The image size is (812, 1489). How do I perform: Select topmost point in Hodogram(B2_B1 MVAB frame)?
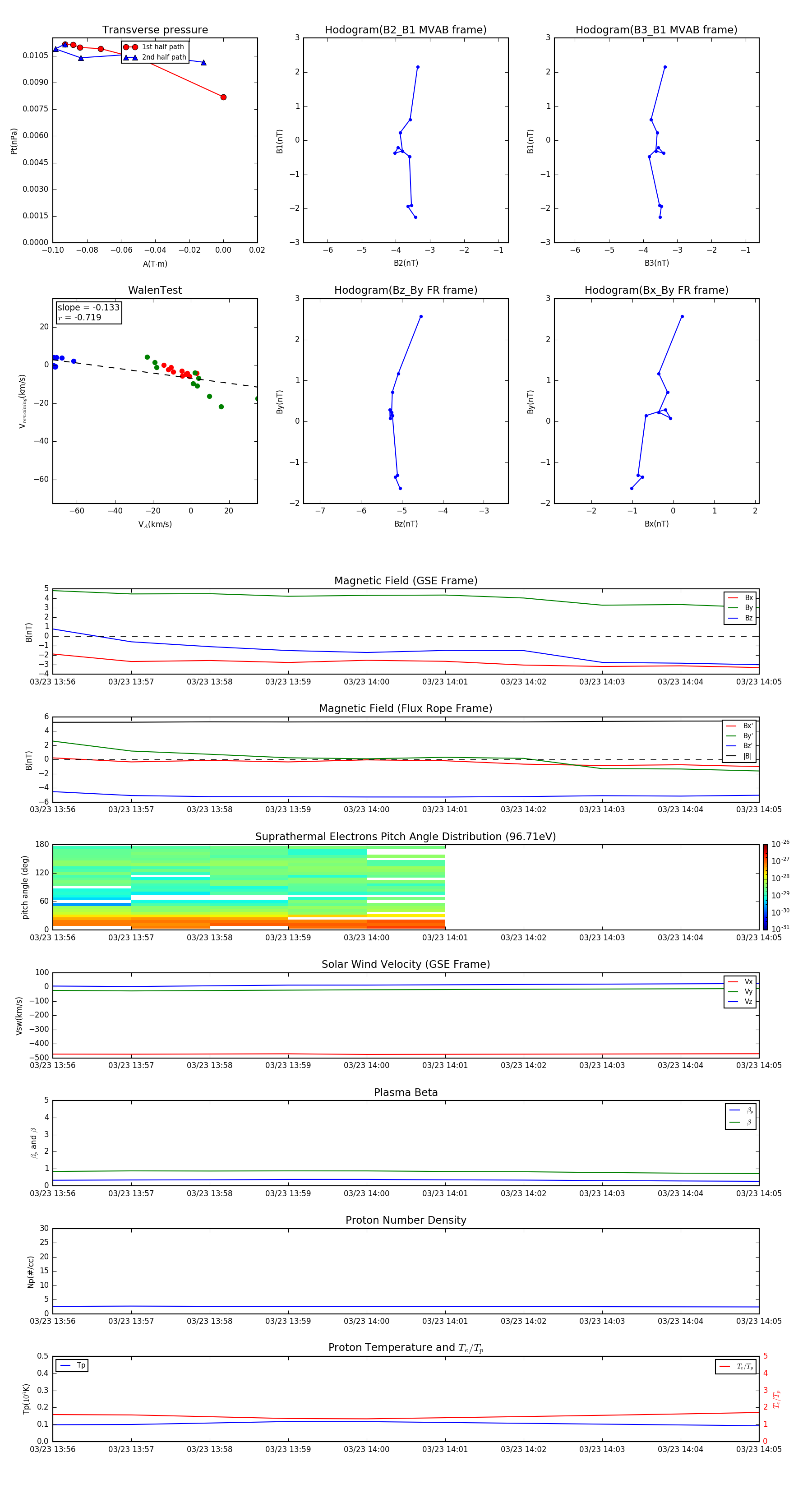[x=418, y=67]
